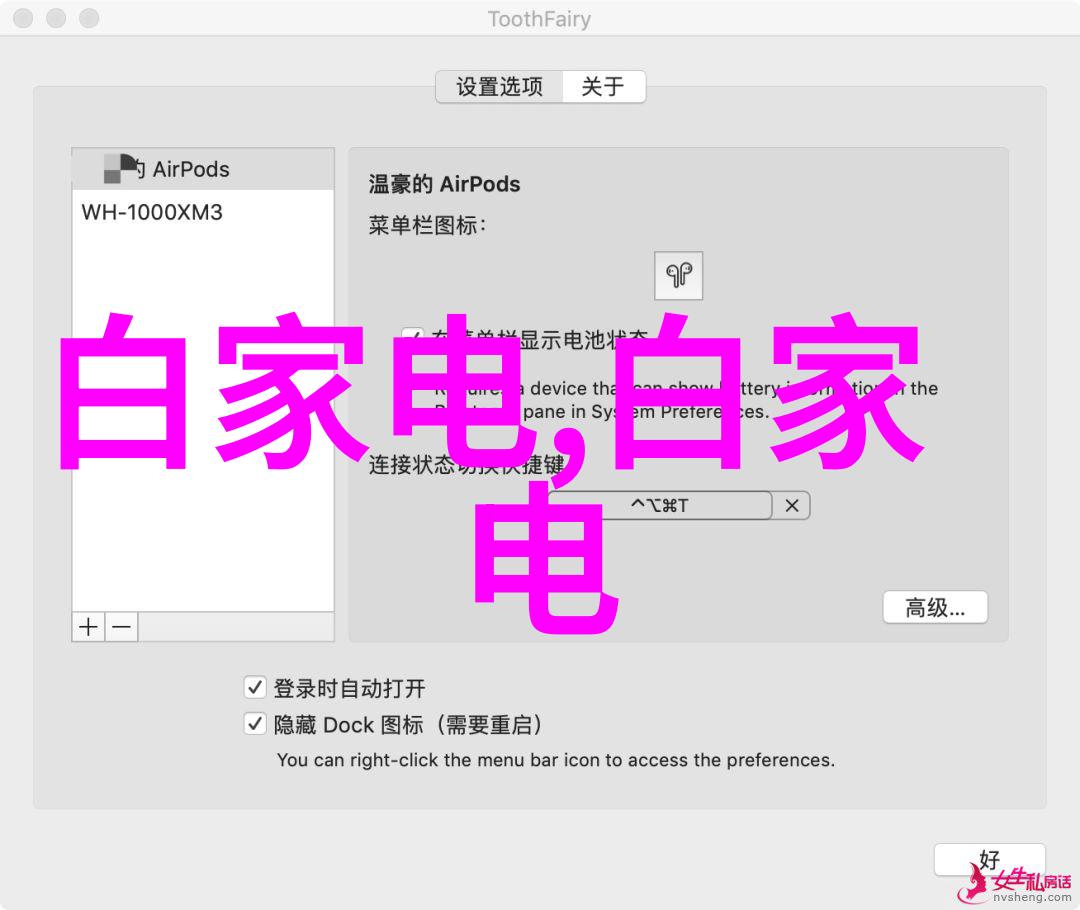This screenshot has height=910, width=1080.
Task: Open 高级... advanced settings
Action: click(x=934, y=608)
